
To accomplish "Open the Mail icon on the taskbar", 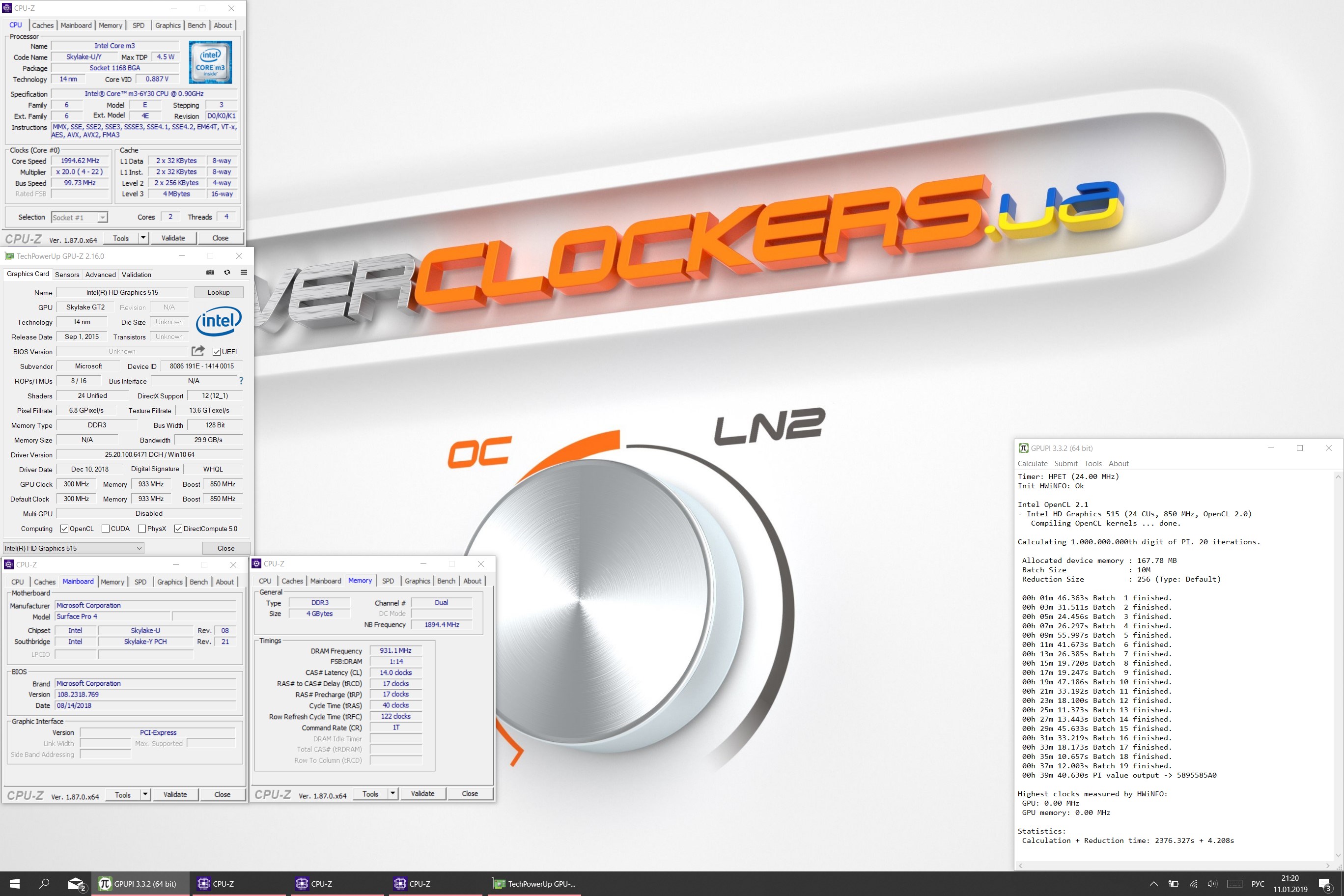I will (77, 884).
